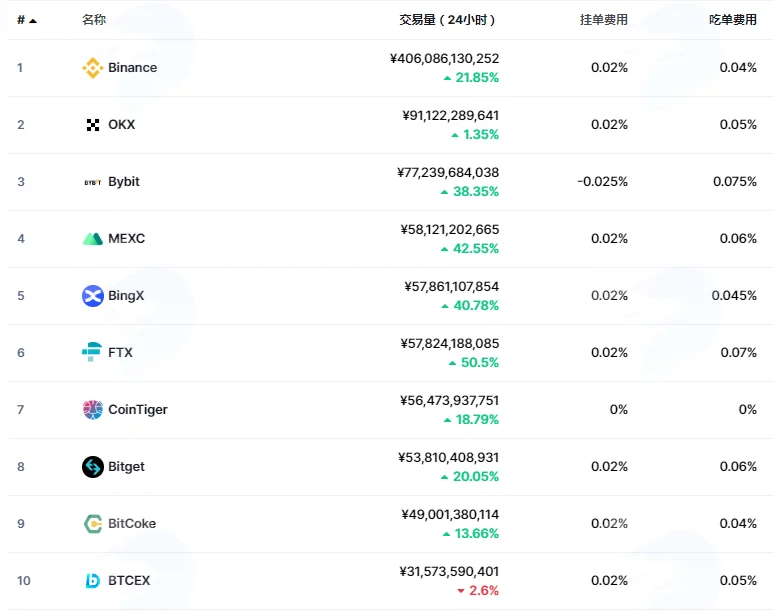Click OKX 1.35% change value
The image size is (774, 611).
(481, 135)
